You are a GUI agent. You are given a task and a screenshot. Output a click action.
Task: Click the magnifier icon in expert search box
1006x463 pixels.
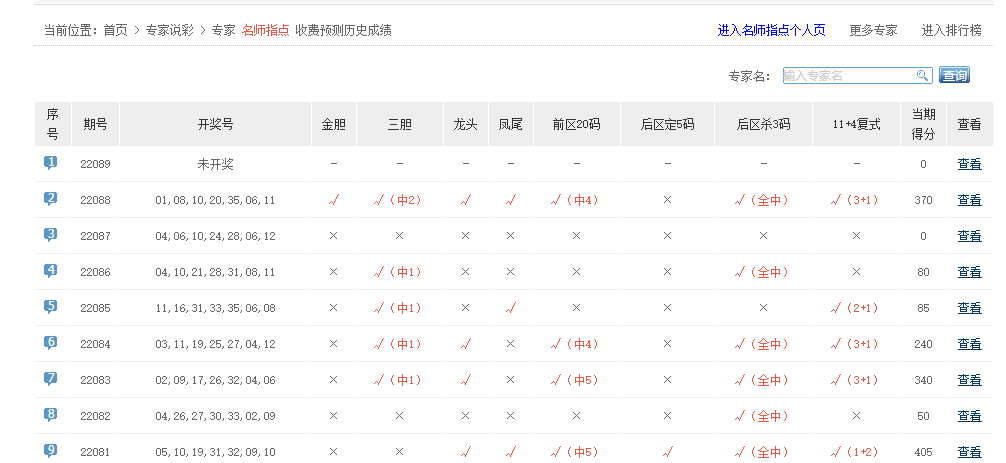pos(922,76)
